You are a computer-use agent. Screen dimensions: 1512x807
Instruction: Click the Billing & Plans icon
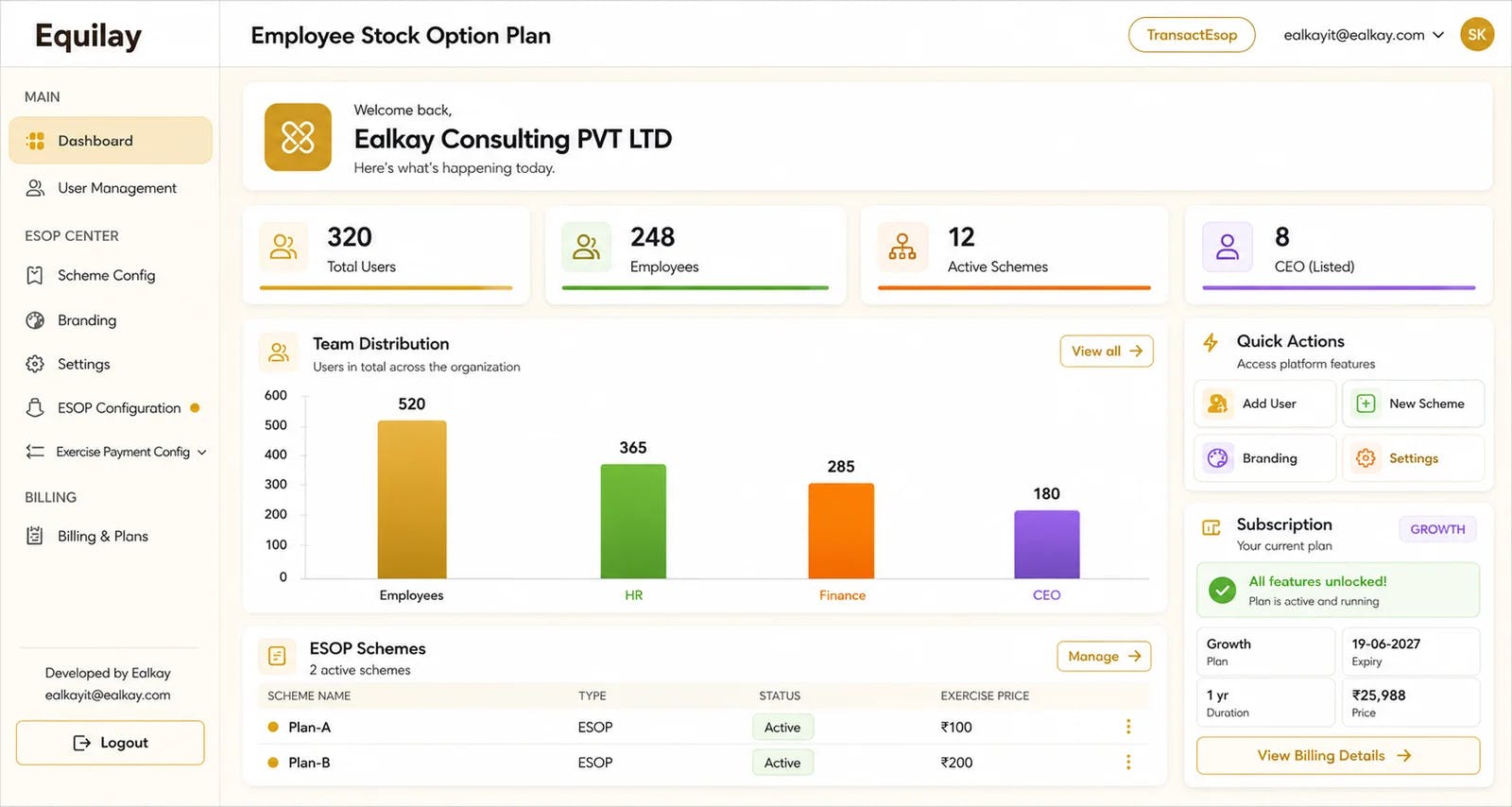(35, 536)
